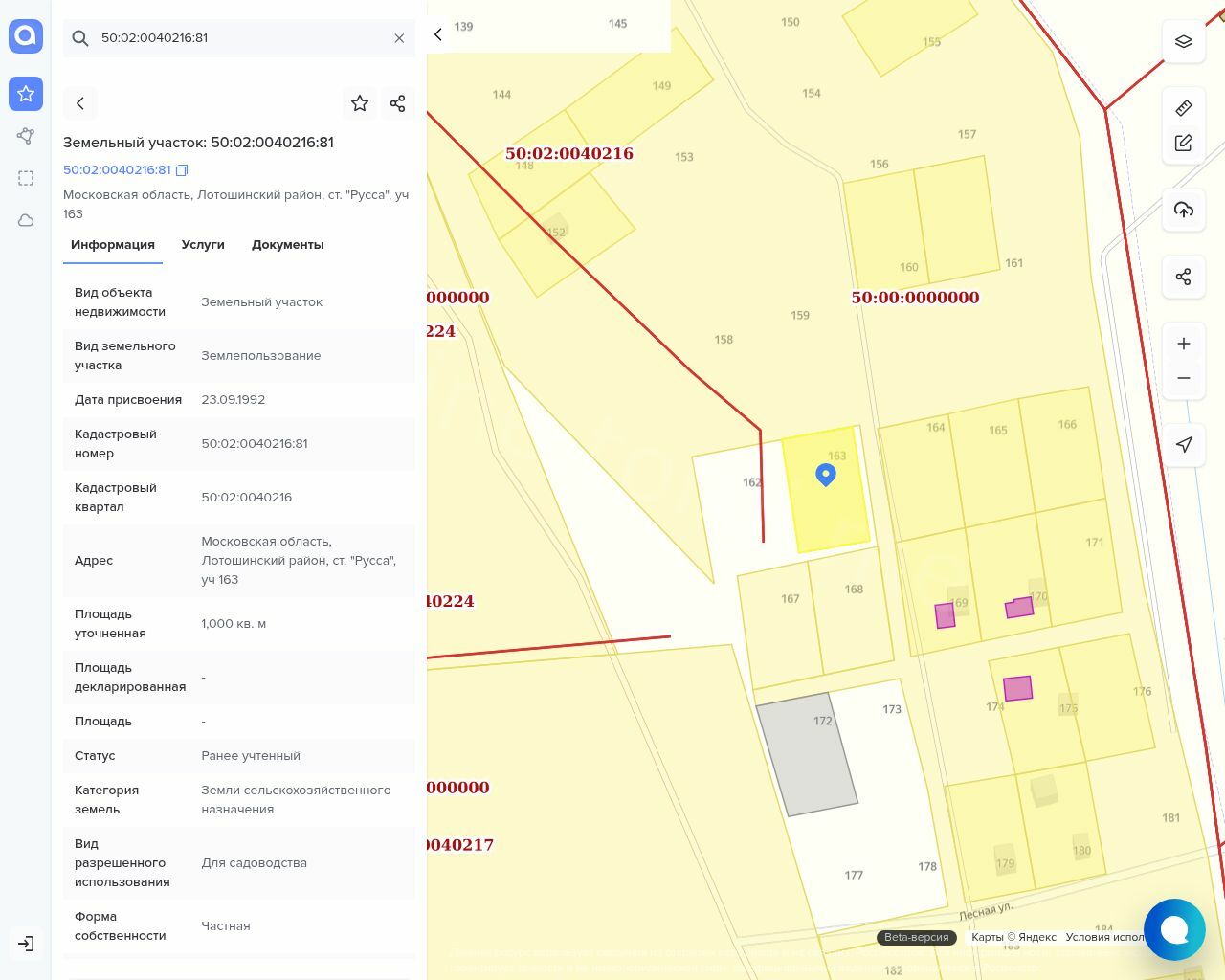This screenshot has height=980, width=1225.
Task: Collapse the info side panel
Action: coord(438,34)
